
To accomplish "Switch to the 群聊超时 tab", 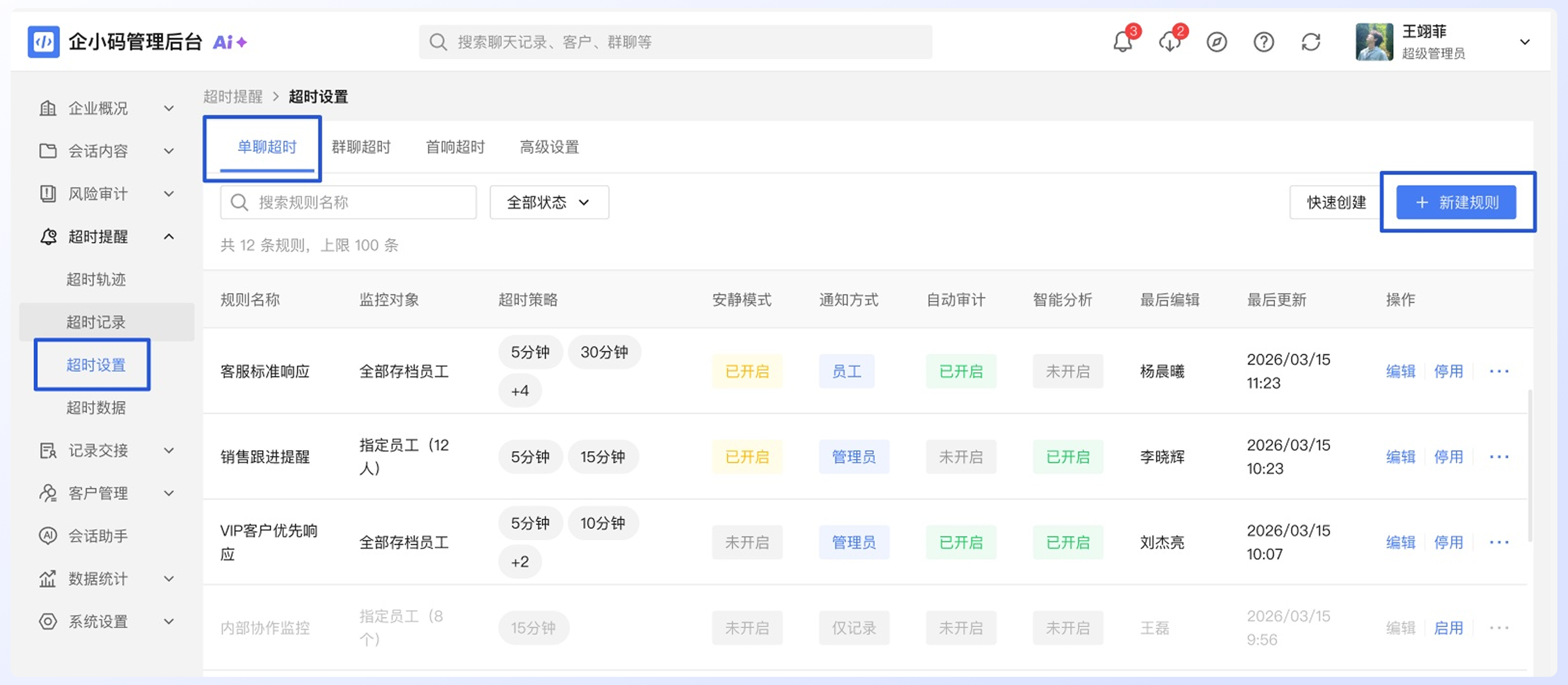I will (x=361, y=147).
